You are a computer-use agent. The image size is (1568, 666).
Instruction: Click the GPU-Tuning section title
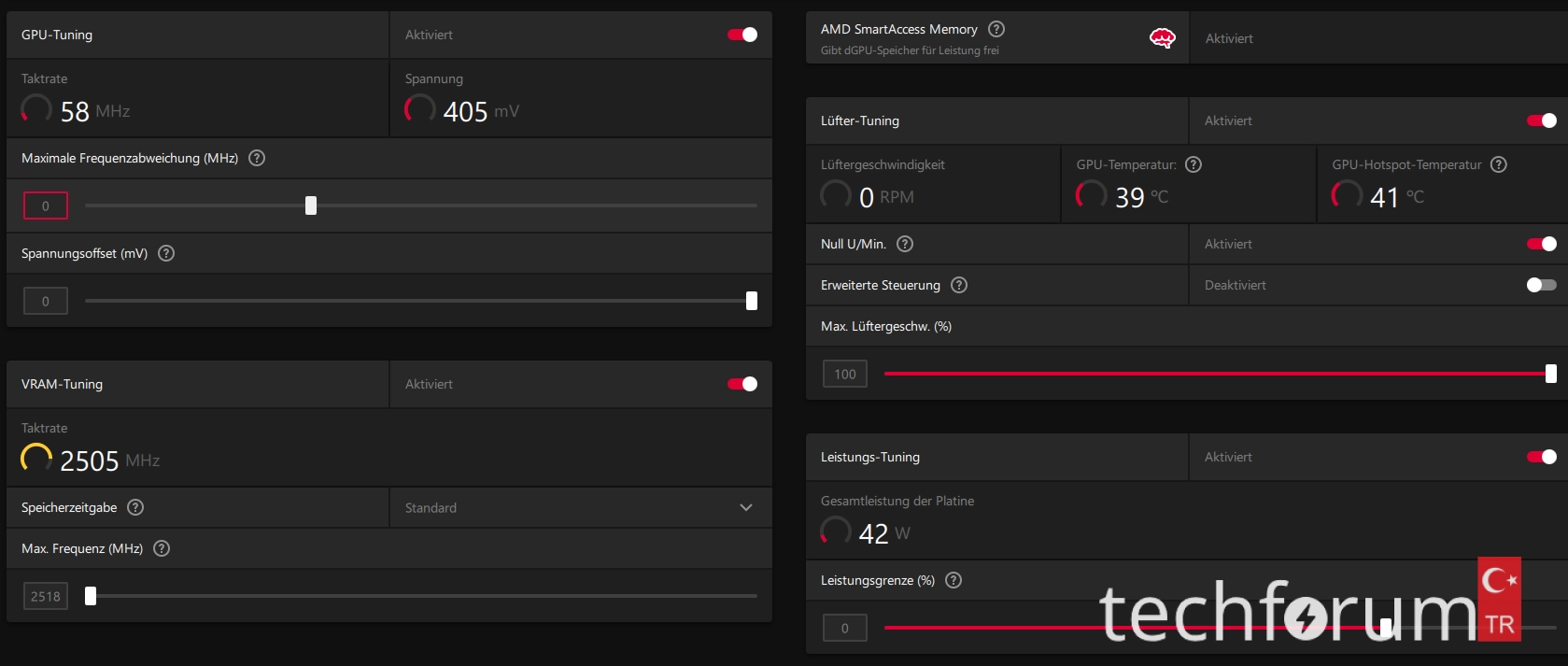(57, 35)
